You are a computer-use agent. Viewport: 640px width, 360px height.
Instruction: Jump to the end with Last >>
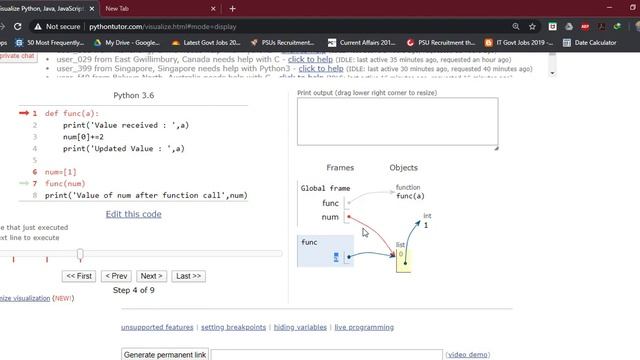pyautogui.click(x=188, y=276)
